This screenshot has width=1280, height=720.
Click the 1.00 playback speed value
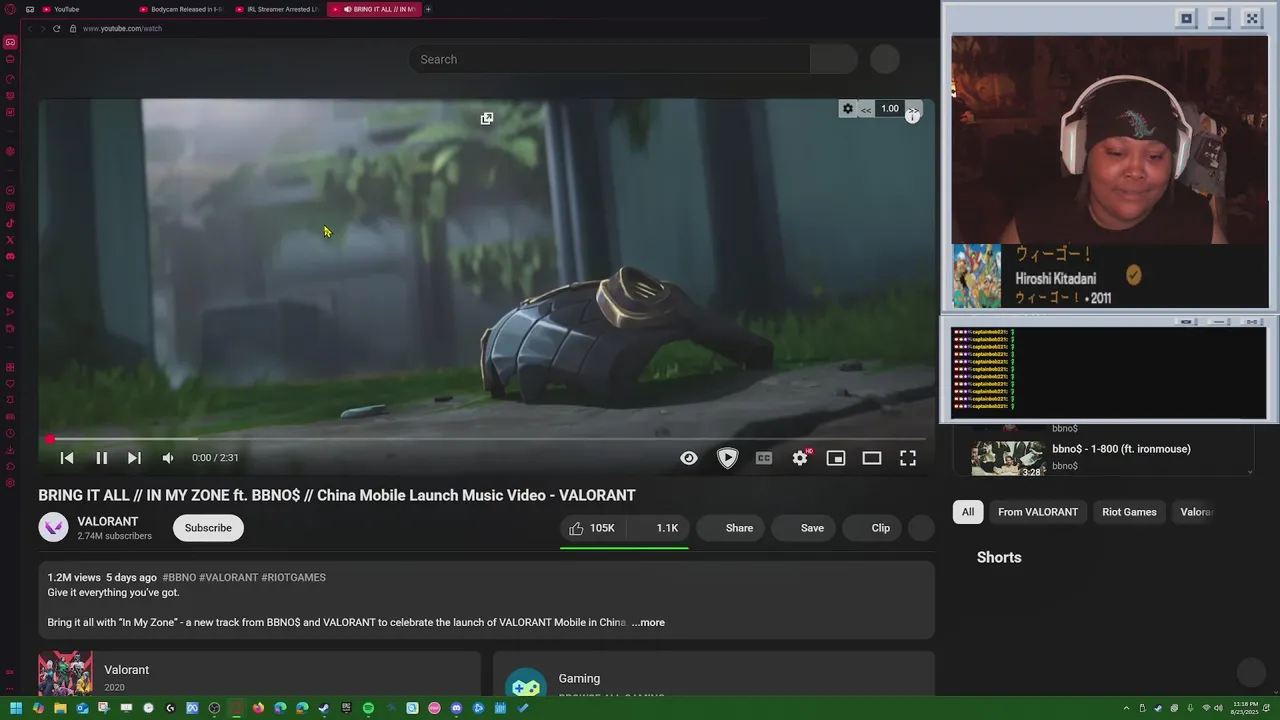click(890, 109)
